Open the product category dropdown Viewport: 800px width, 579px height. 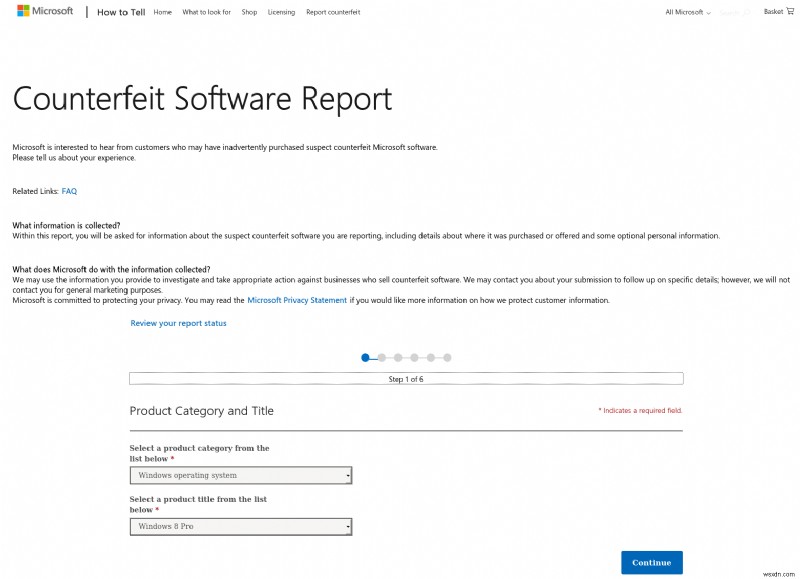coord(240,474)
